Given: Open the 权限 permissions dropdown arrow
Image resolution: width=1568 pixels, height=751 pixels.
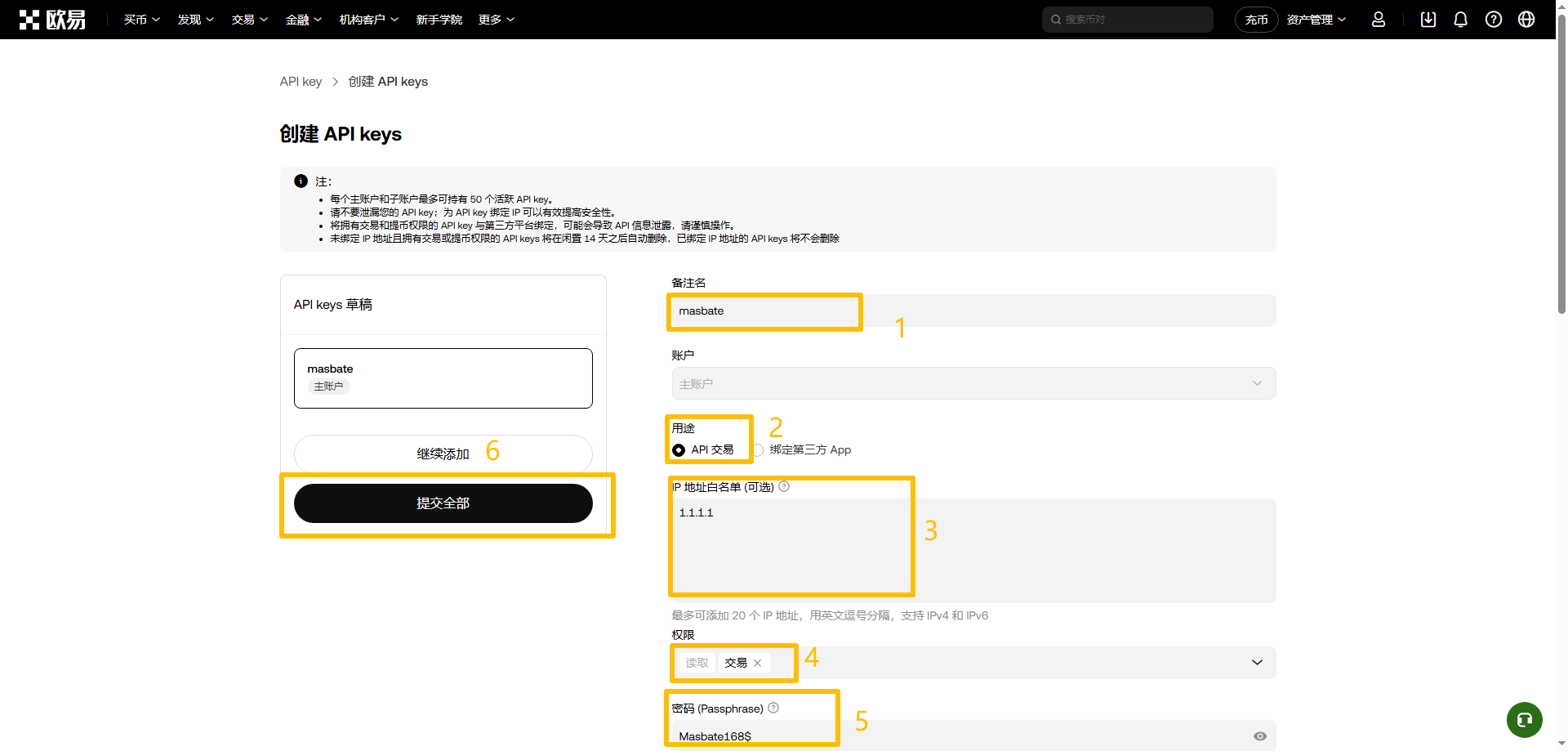Looking at the screenshot, I should 1257,663.
